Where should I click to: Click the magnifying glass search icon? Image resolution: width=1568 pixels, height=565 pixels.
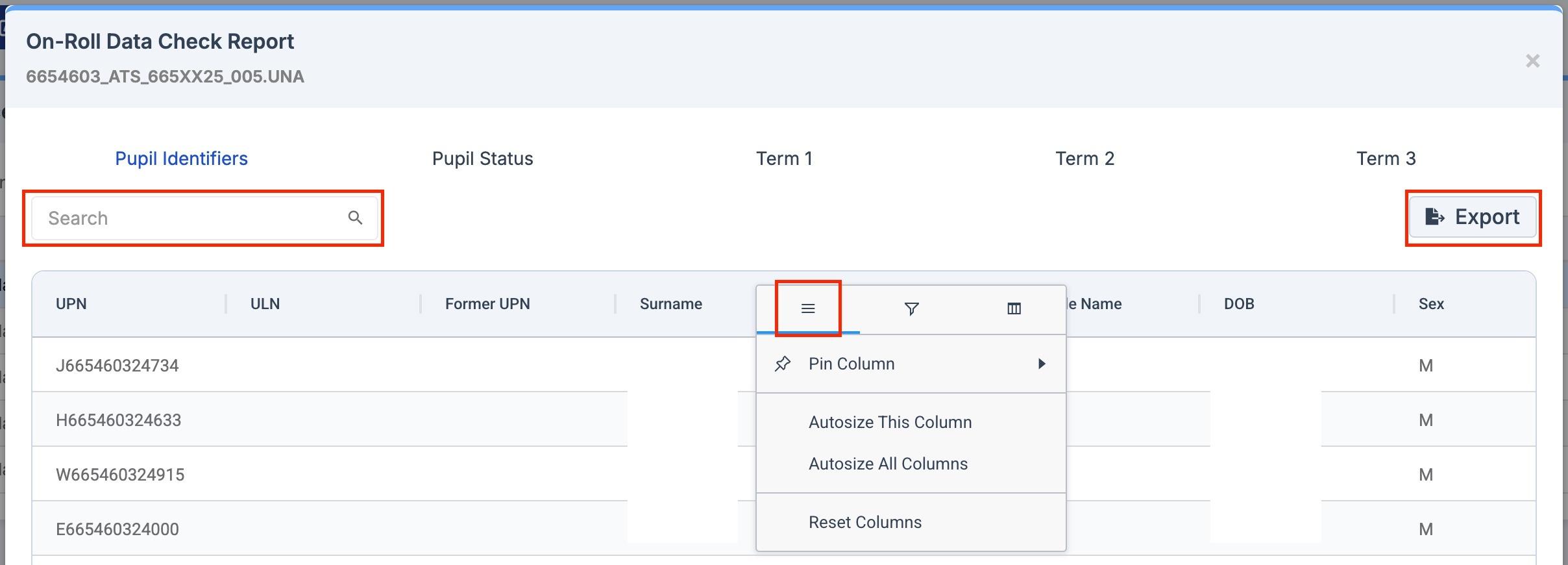click(355, 218)
